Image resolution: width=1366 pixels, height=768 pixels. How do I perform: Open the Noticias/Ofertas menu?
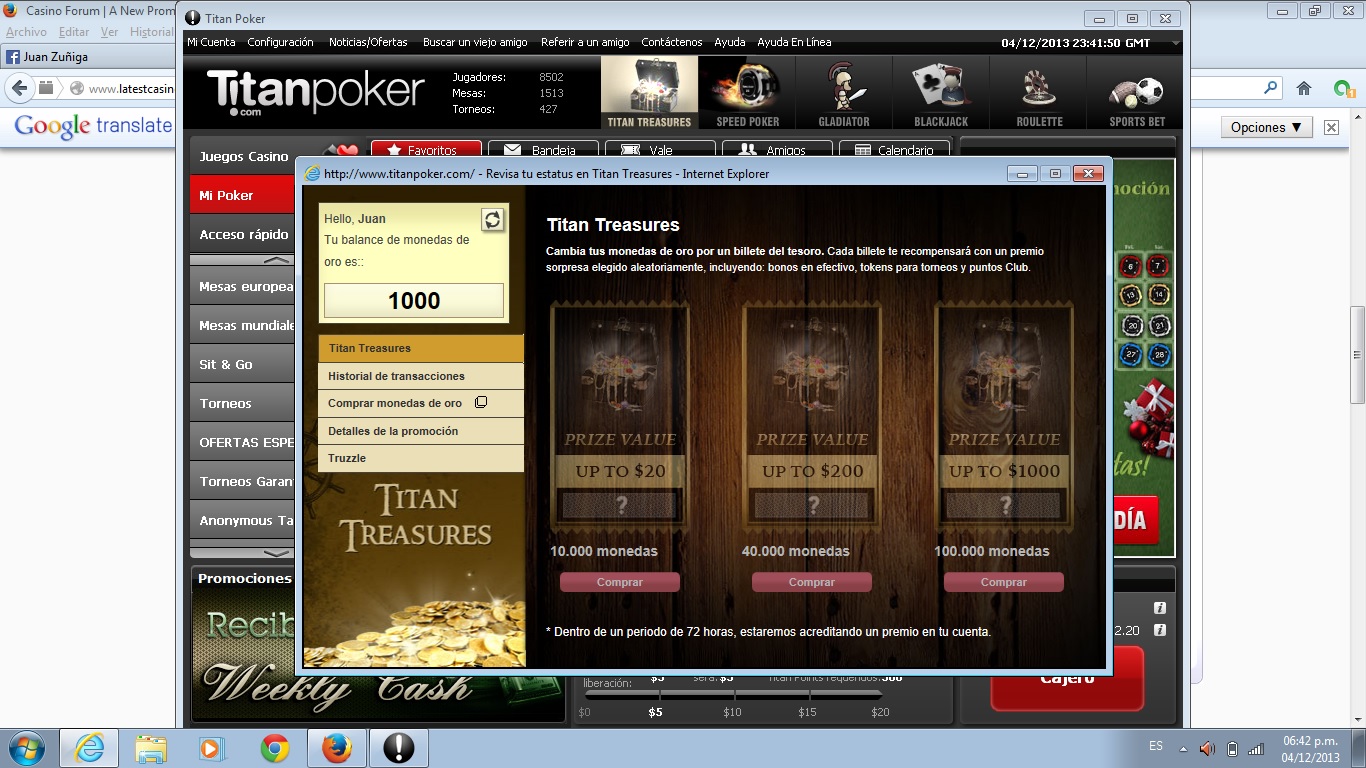pos(368,42)
